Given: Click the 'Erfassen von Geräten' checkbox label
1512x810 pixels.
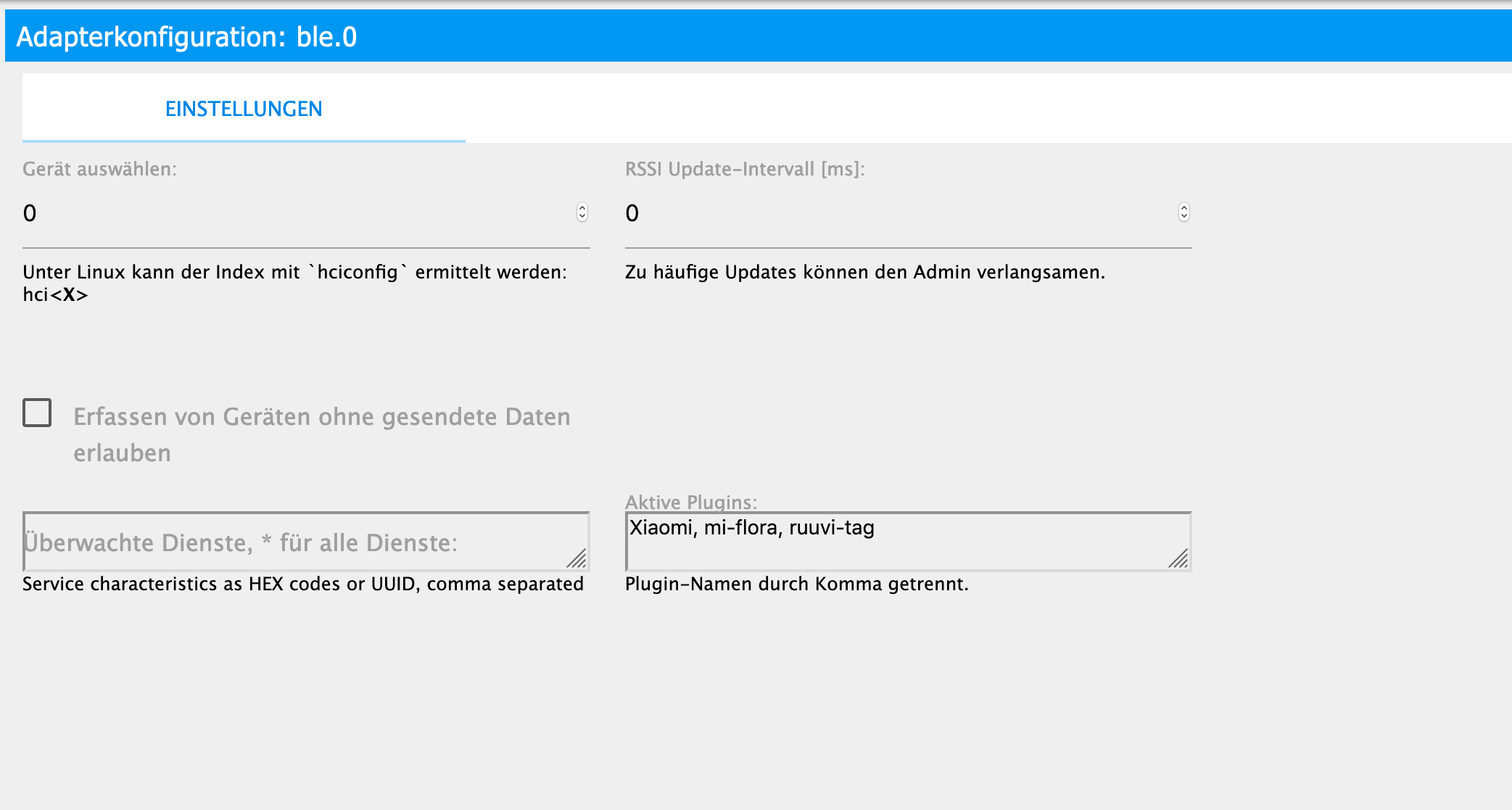Looking at the screenshot, I should tap(321, 418).
